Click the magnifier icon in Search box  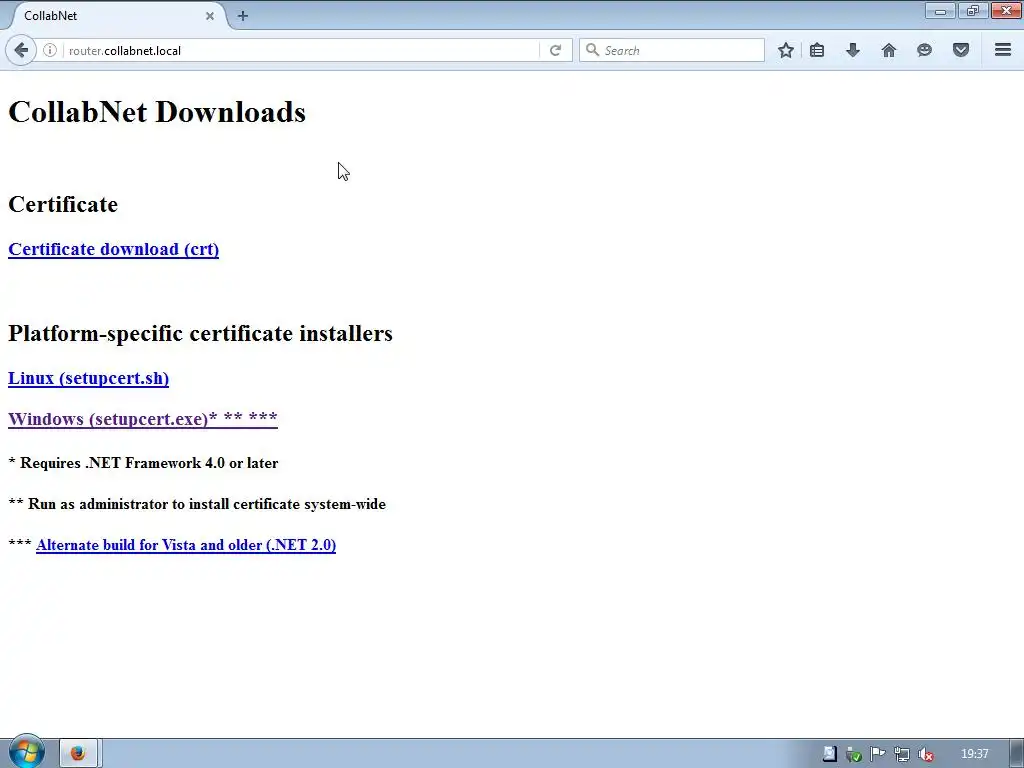(x=592, y=50)
